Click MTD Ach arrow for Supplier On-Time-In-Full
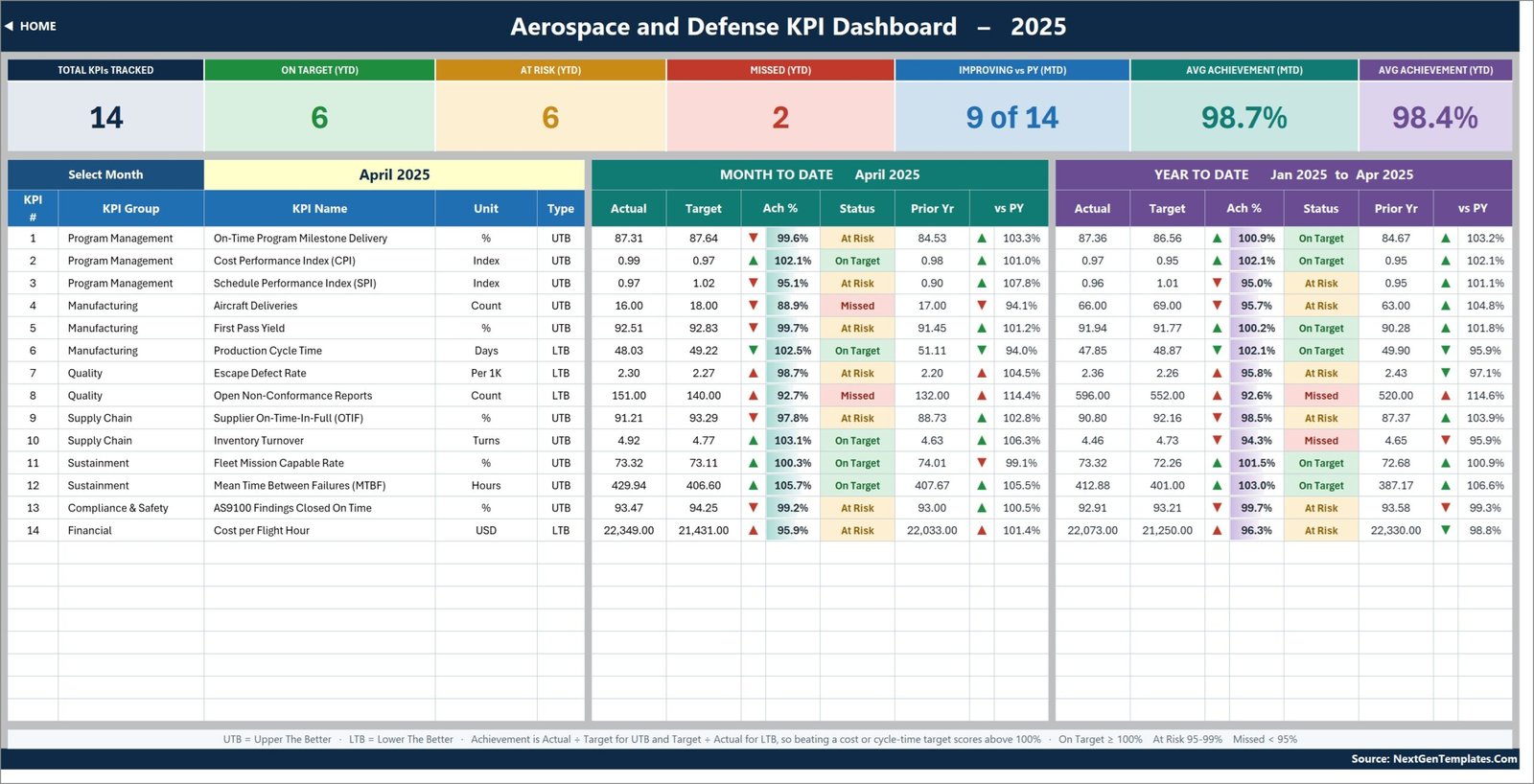 coord(754,418)
